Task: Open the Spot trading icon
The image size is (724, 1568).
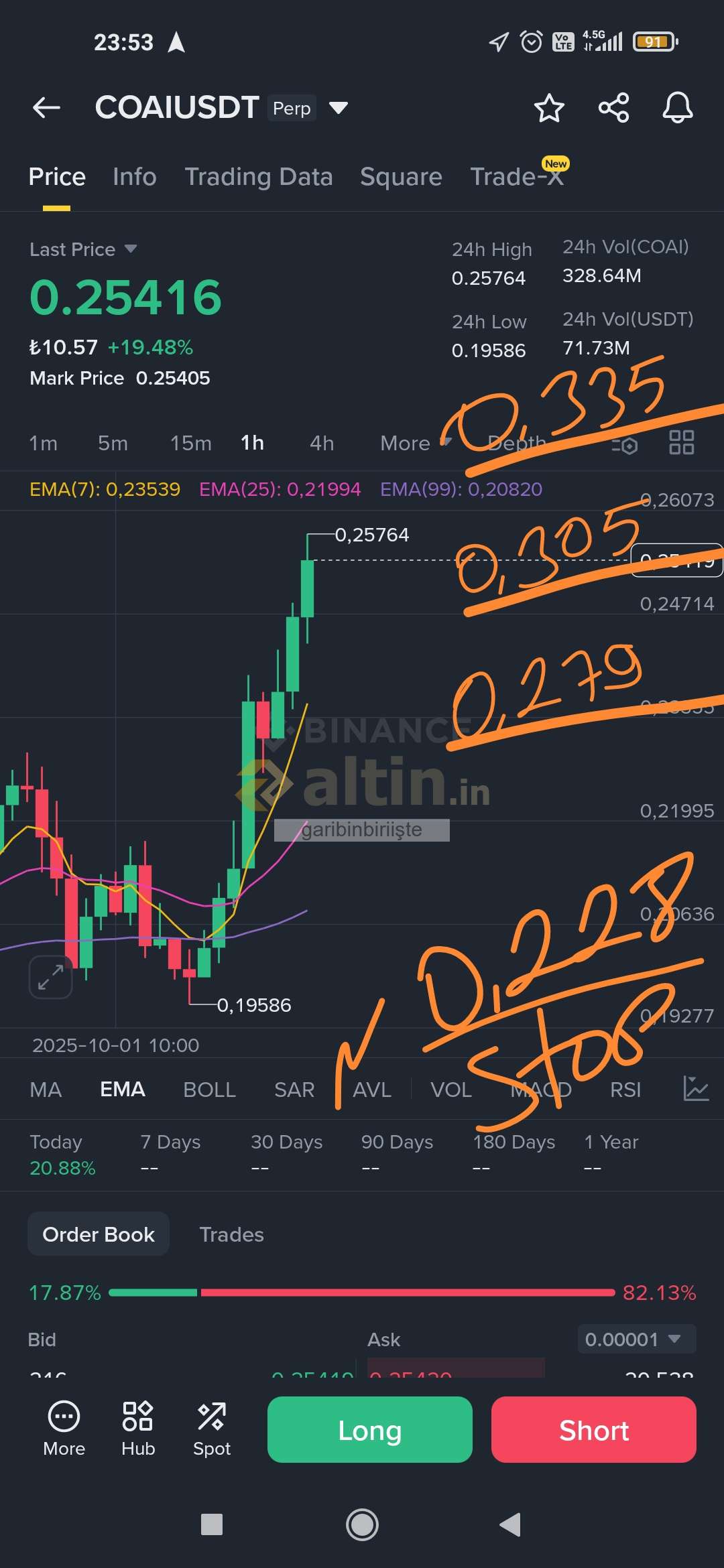Action: (x=212, y=1429)
